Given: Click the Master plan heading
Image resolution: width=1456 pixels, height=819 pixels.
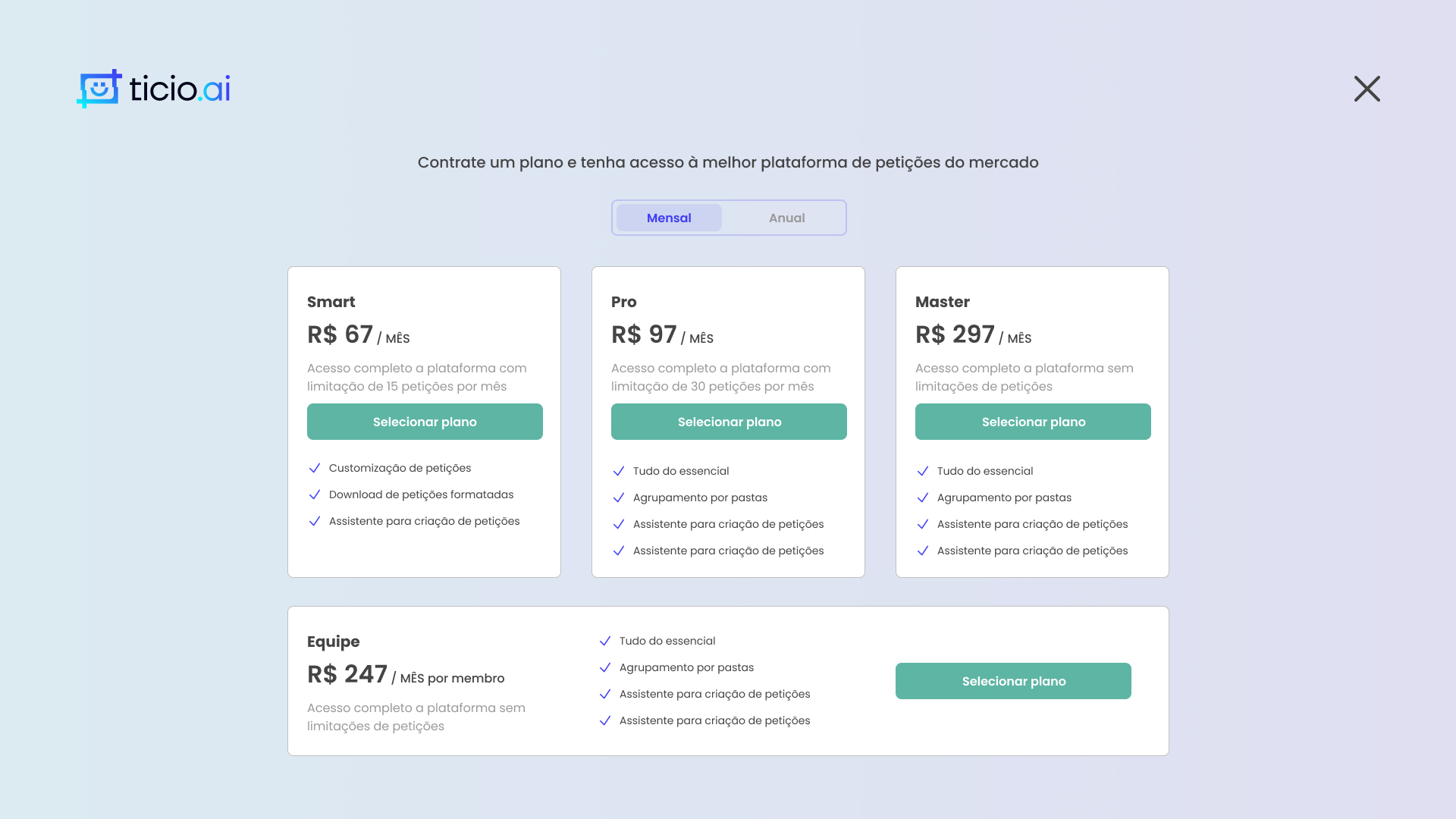Looking at the screenshot, I should coord(943,302).
